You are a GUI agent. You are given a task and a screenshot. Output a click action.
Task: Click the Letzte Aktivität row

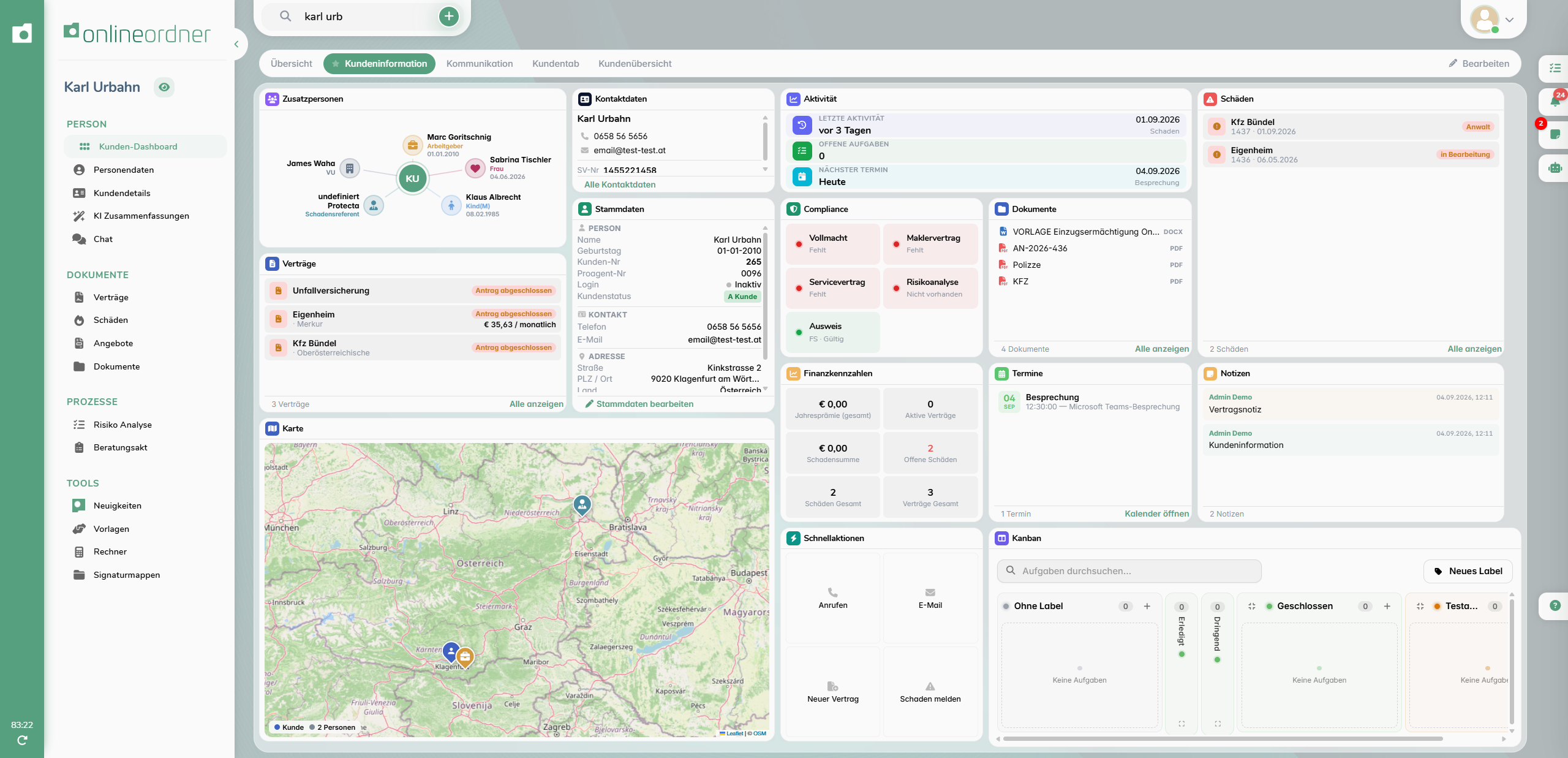point(987,125)
